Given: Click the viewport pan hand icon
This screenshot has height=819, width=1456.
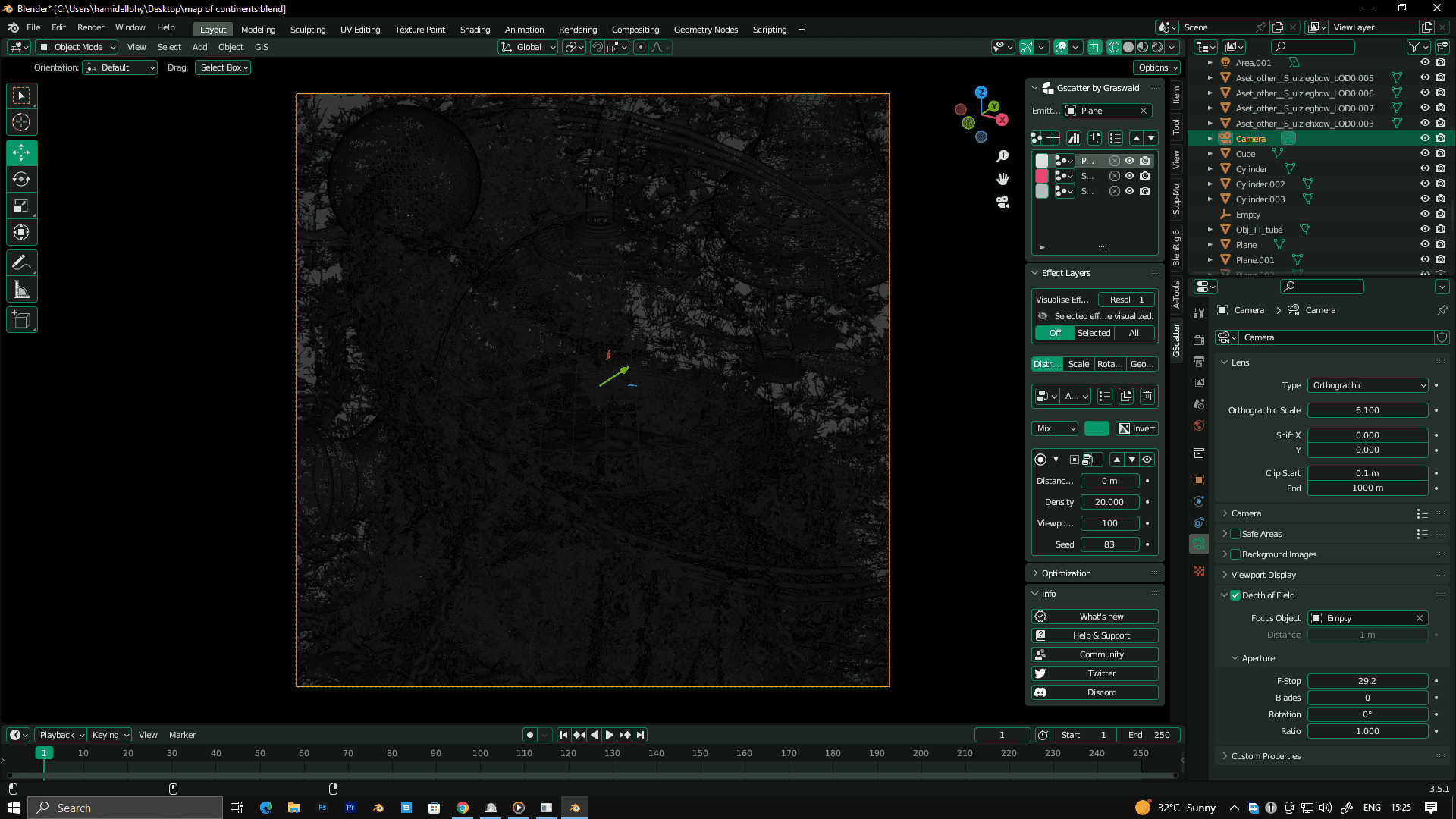Looking at the screenshot, I should point(1003,179).
